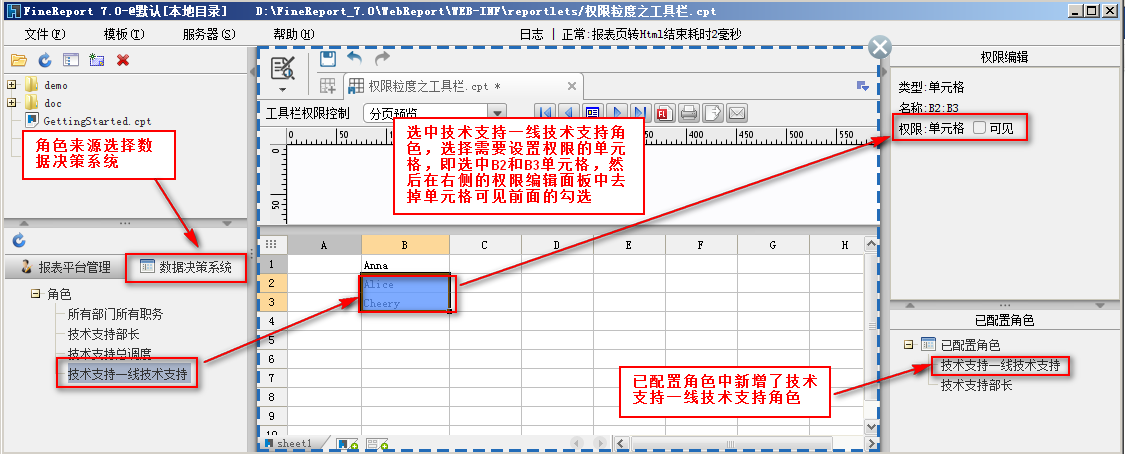Open the 模板(T) menu
Screen dimensions: 1125x454
point(123,34)
